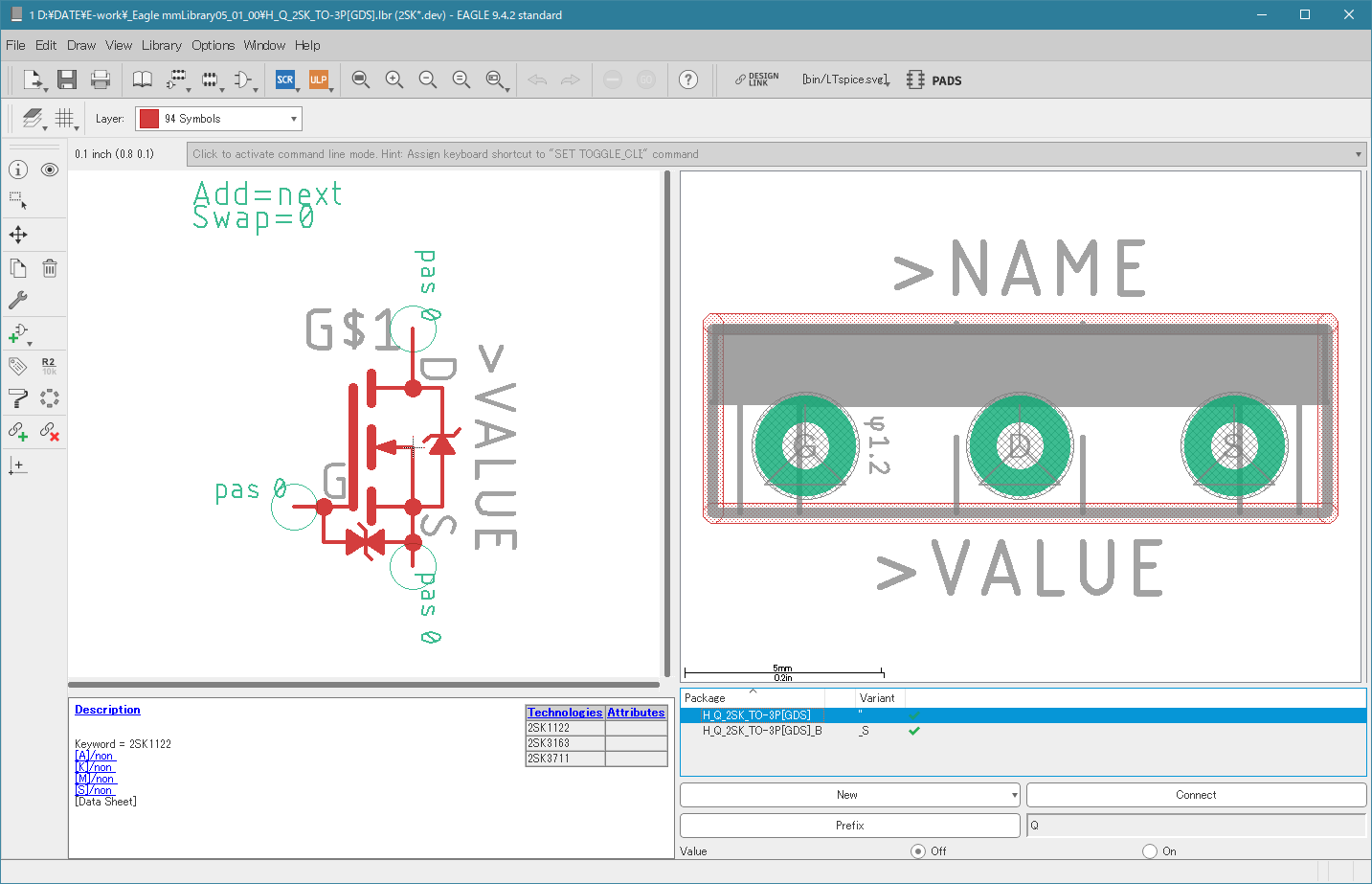This screenshot has height=884, width=1372.
Task: Open the Layer dropdown showing 94 Symbols
Action: click(x=218, y=119)
